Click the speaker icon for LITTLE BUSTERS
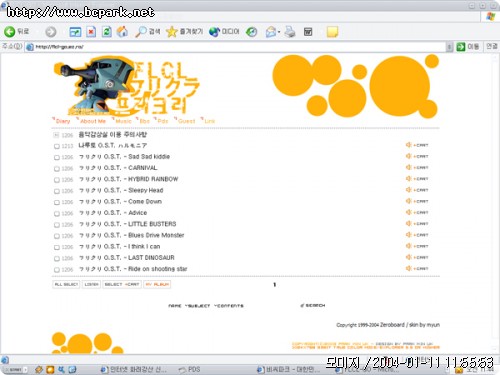This screenshot has height=375, width=500. click(408, 223)
